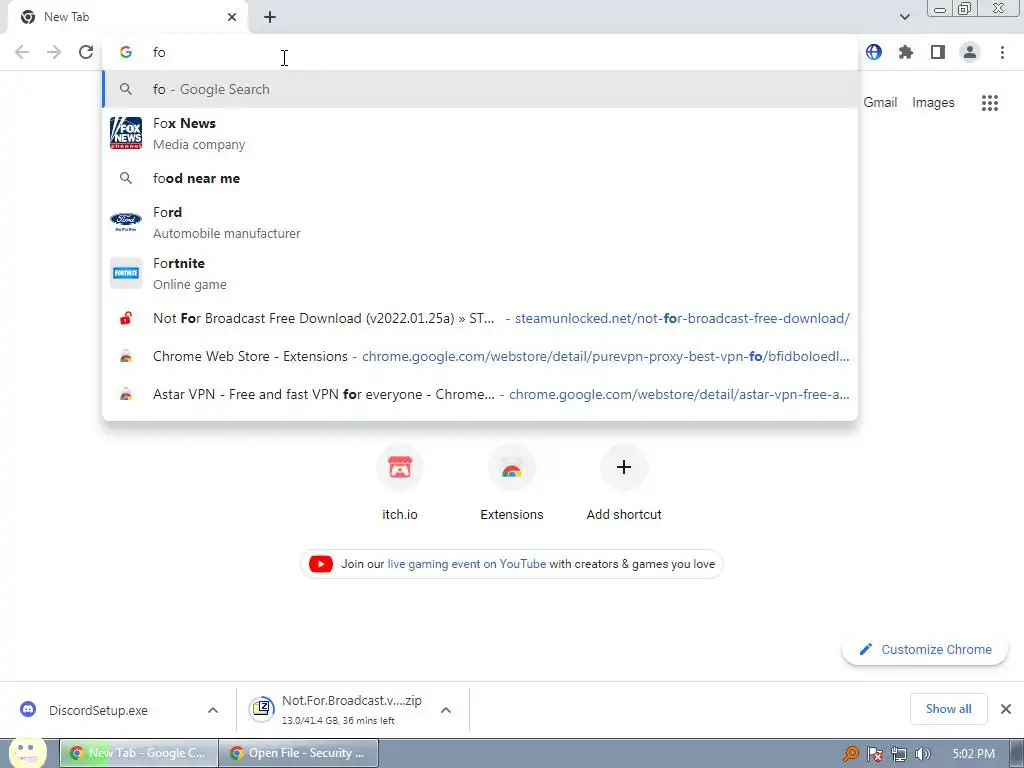This screenshot has width=1024, height=768.
Task: Open the live gaming event on YouTube link
Action: (x=466, y=564)
